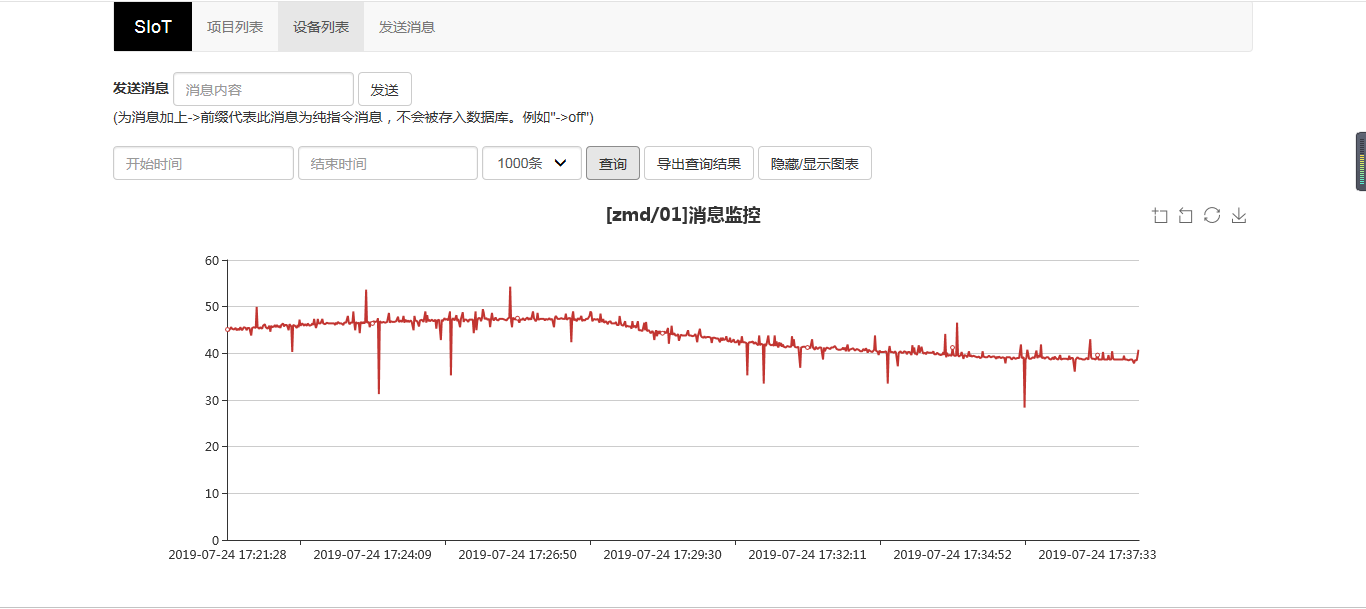Image resolution: width=1366 pixels, height=609 pixels.
Task: Focus the 开始时间 input field
Action: tap(204, 163)
